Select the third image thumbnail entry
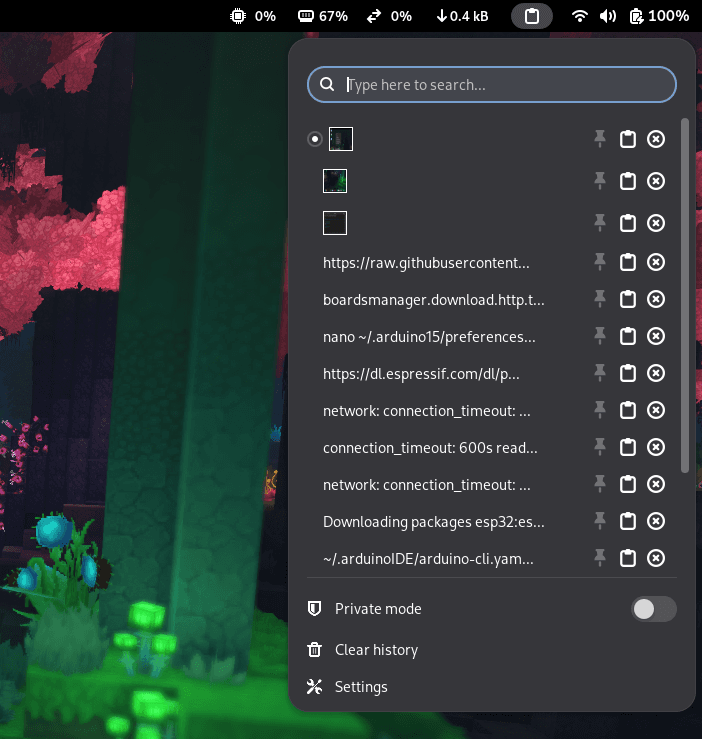The height and width of the screenshot is (739, 702). [335, 223]
